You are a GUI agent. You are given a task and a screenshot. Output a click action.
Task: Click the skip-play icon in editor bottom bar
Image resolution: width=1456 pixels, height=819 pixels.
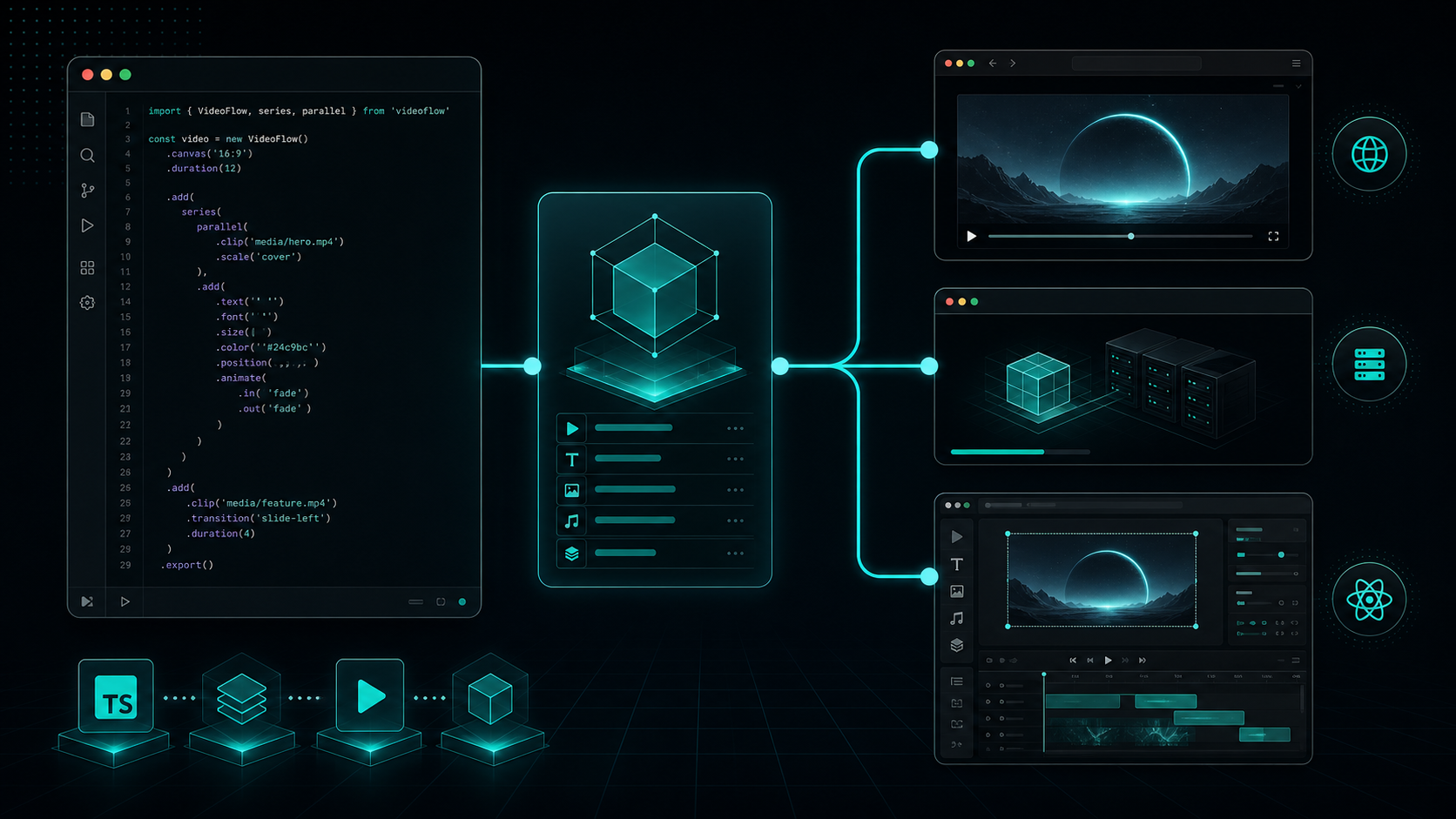tap(87, 601)
